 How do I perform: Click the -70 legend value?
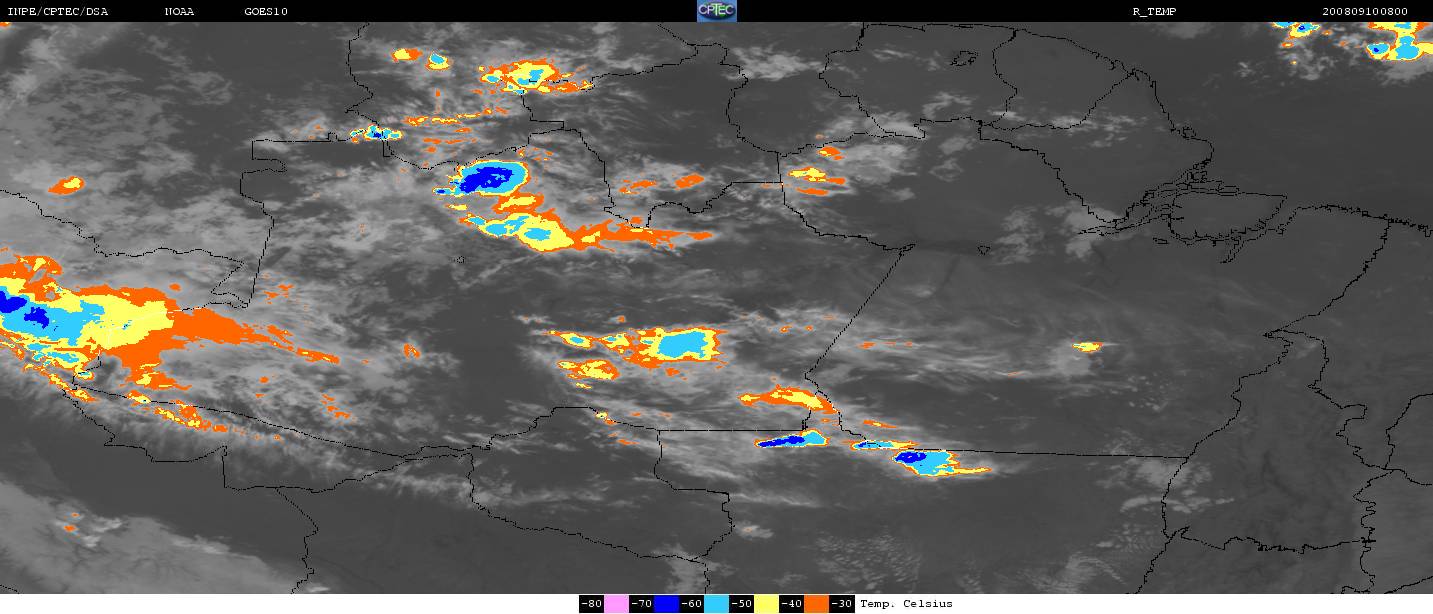click(641, 604)
